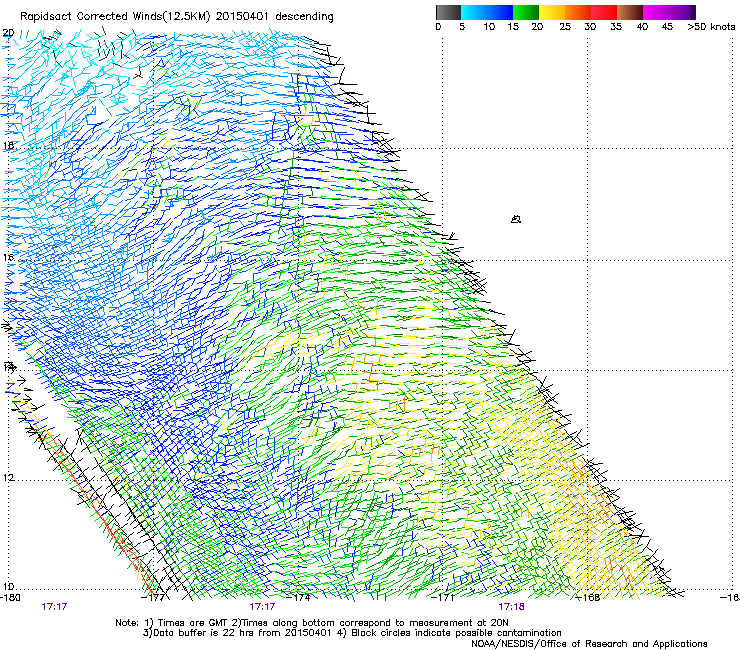Click the cyan 5-10 knots legend segment
The height and width of the screenshot is (650, 740).
click(474, 12)
